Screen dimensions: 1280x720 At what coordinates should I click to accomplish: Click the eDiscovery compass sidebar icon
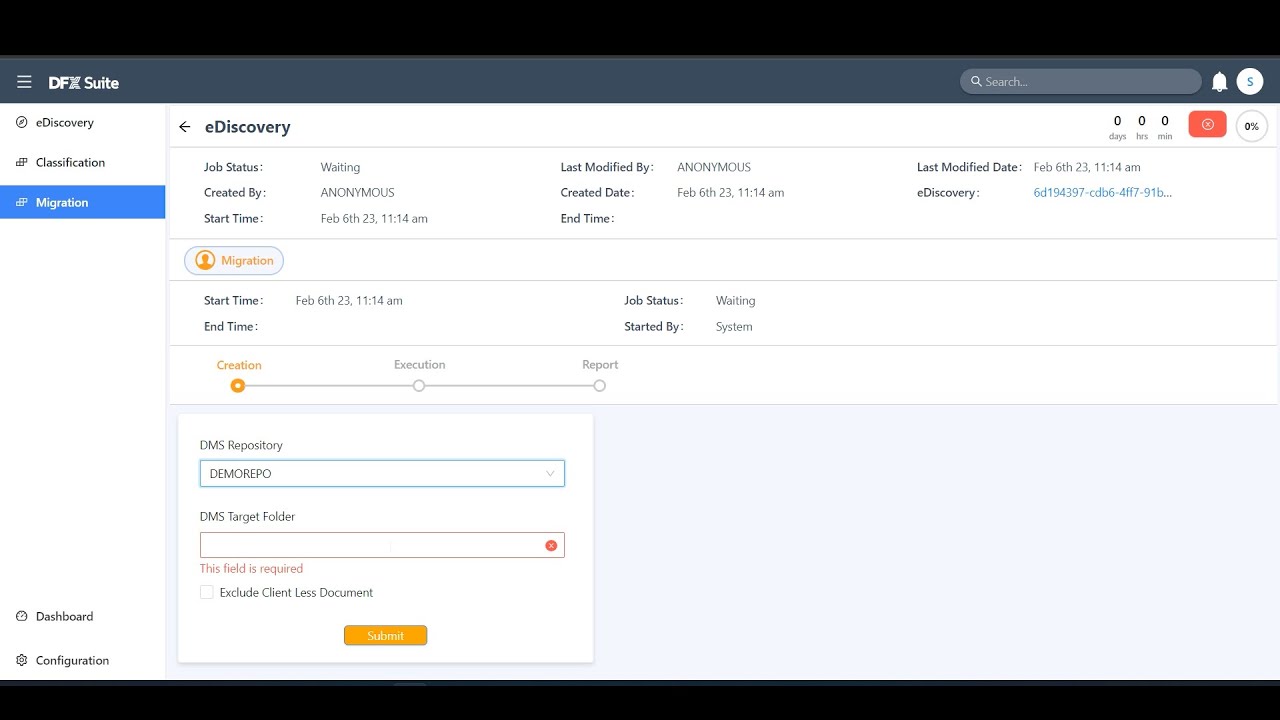click(x=22, y=122)
